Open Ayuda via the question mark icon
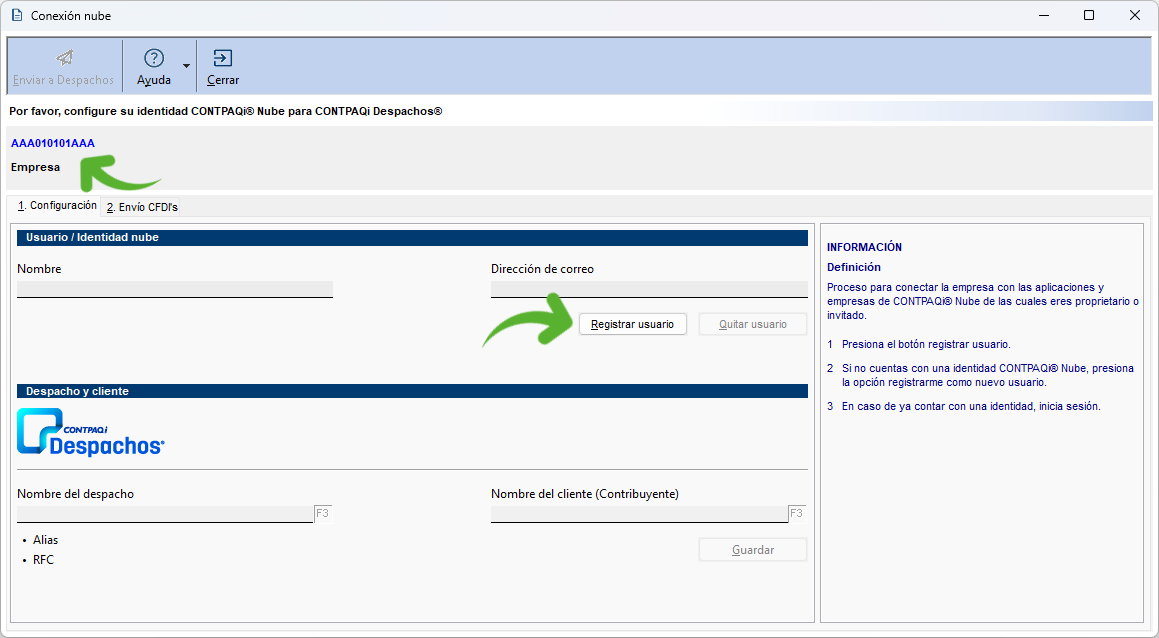 point(154,58)
